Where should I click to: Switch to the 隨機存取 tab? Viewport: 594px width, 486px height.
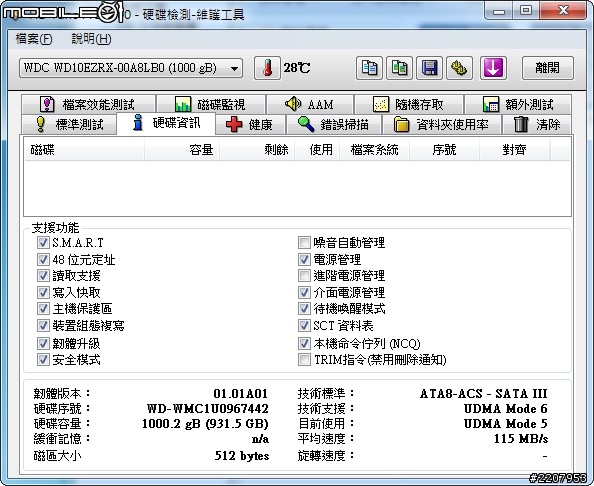(x=409, y=104)
